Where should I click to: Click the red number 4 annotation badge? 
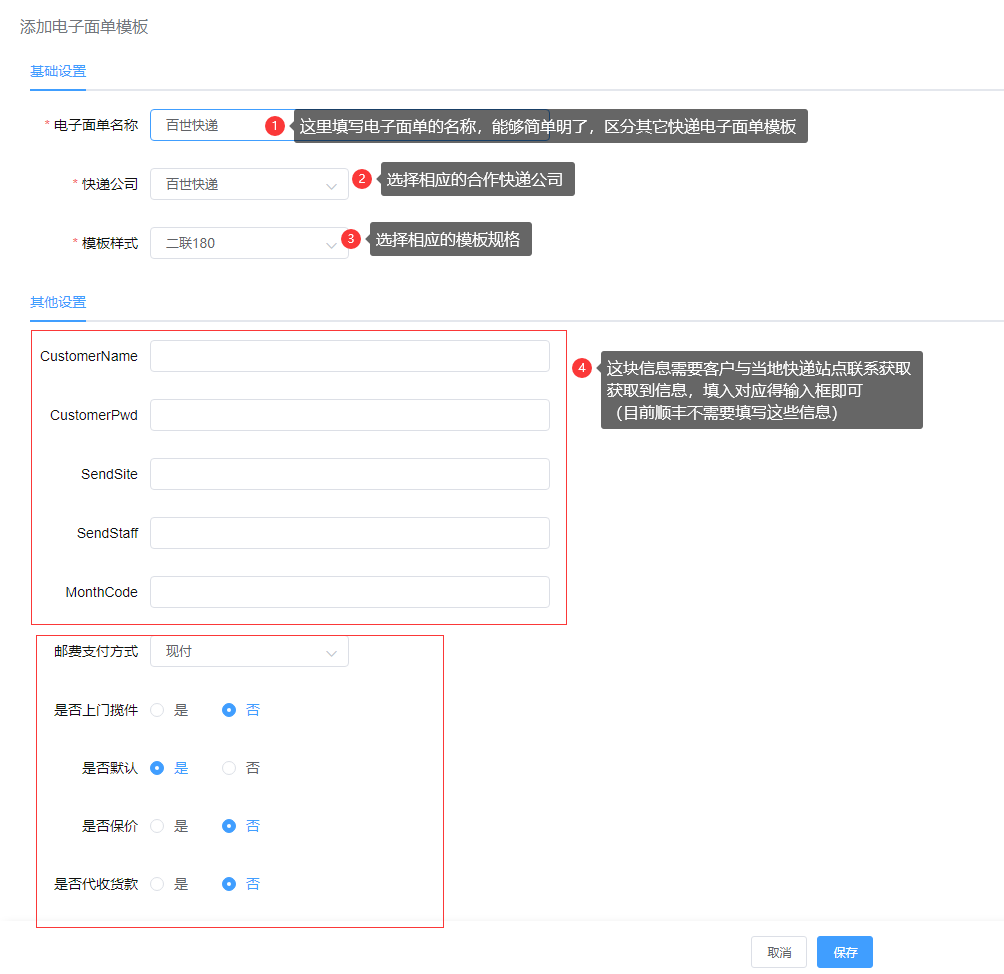click(582, 368)
